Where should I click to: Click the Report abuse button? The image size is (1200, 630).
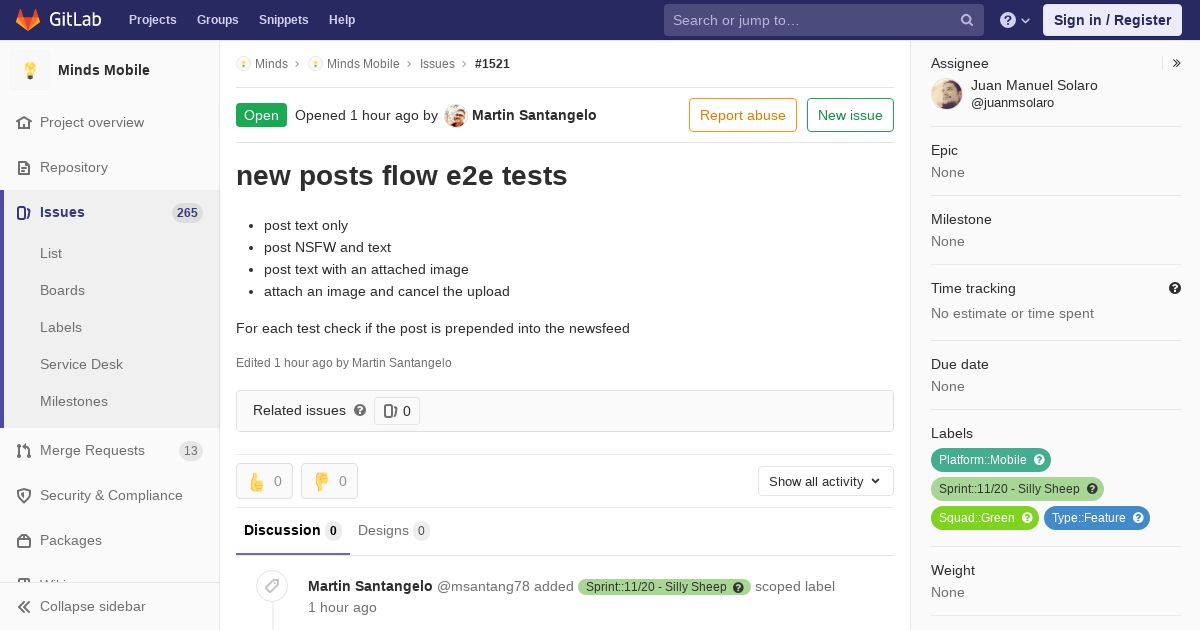(x=743, y=115)
